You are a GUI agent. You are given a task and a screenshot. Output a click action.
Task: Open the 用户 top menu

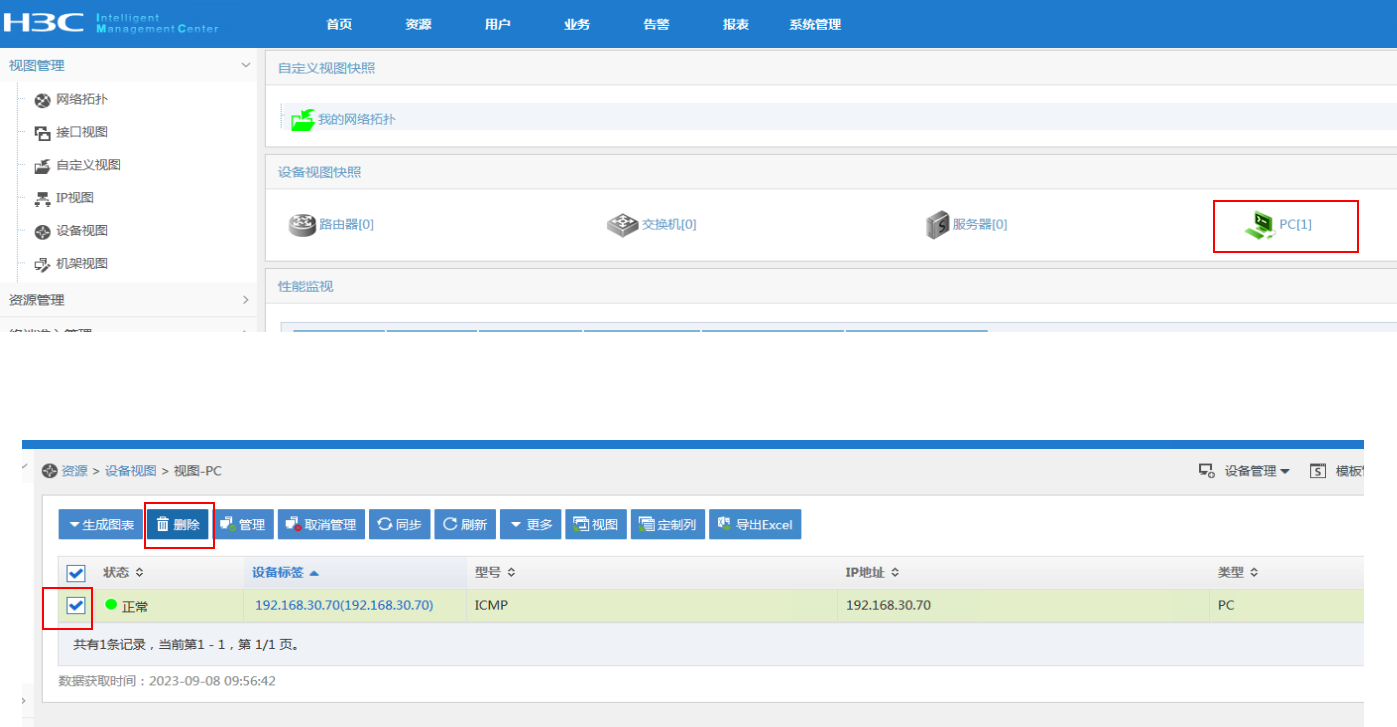click(x=497, y=24)
